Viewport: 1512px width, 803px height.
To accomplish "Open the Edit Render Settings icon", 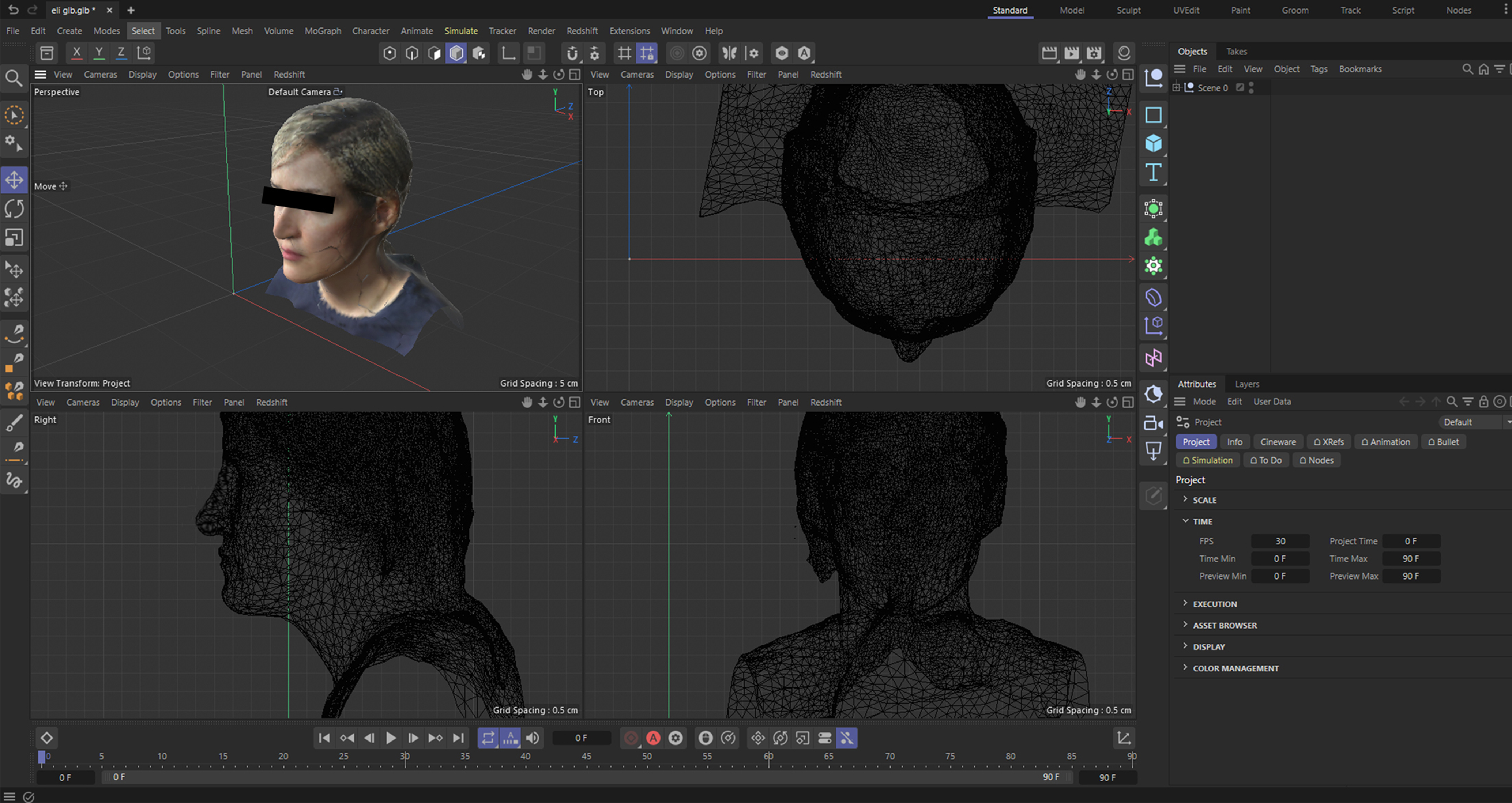I will coord(1094,53).
